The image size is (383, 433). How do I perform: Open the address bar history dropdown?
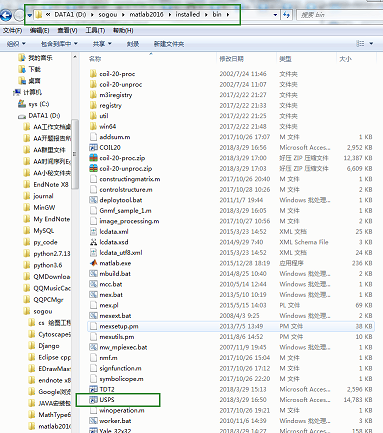275,15
